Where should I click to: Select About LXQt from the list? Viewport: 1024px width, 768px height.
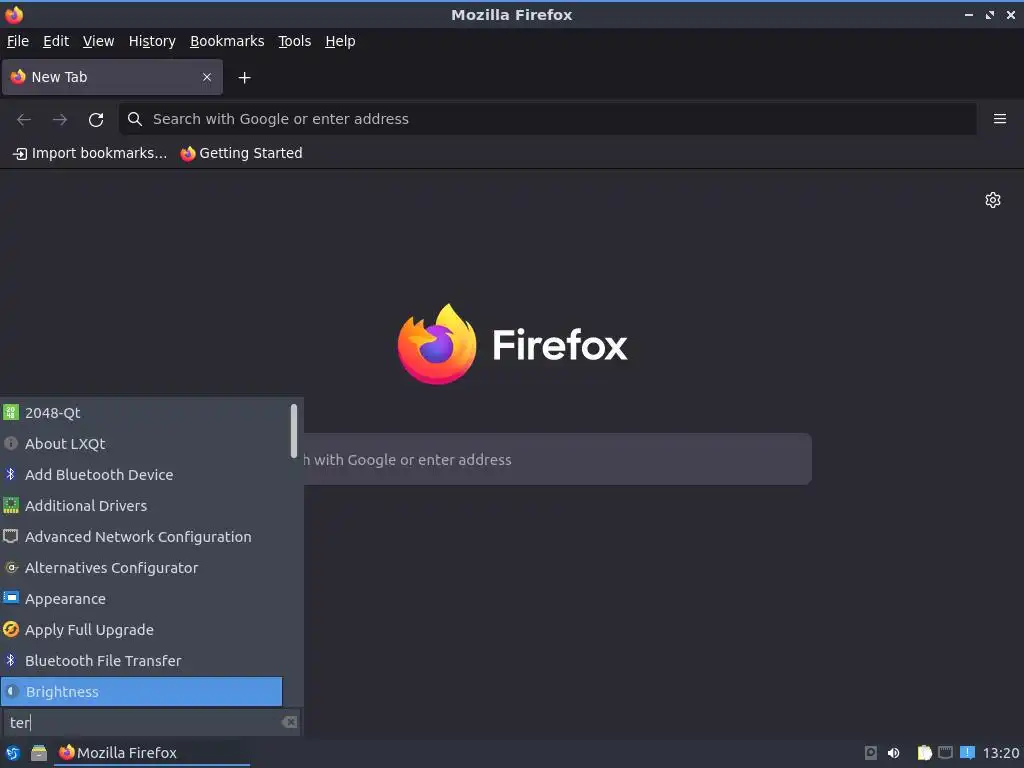click(142, 443)
